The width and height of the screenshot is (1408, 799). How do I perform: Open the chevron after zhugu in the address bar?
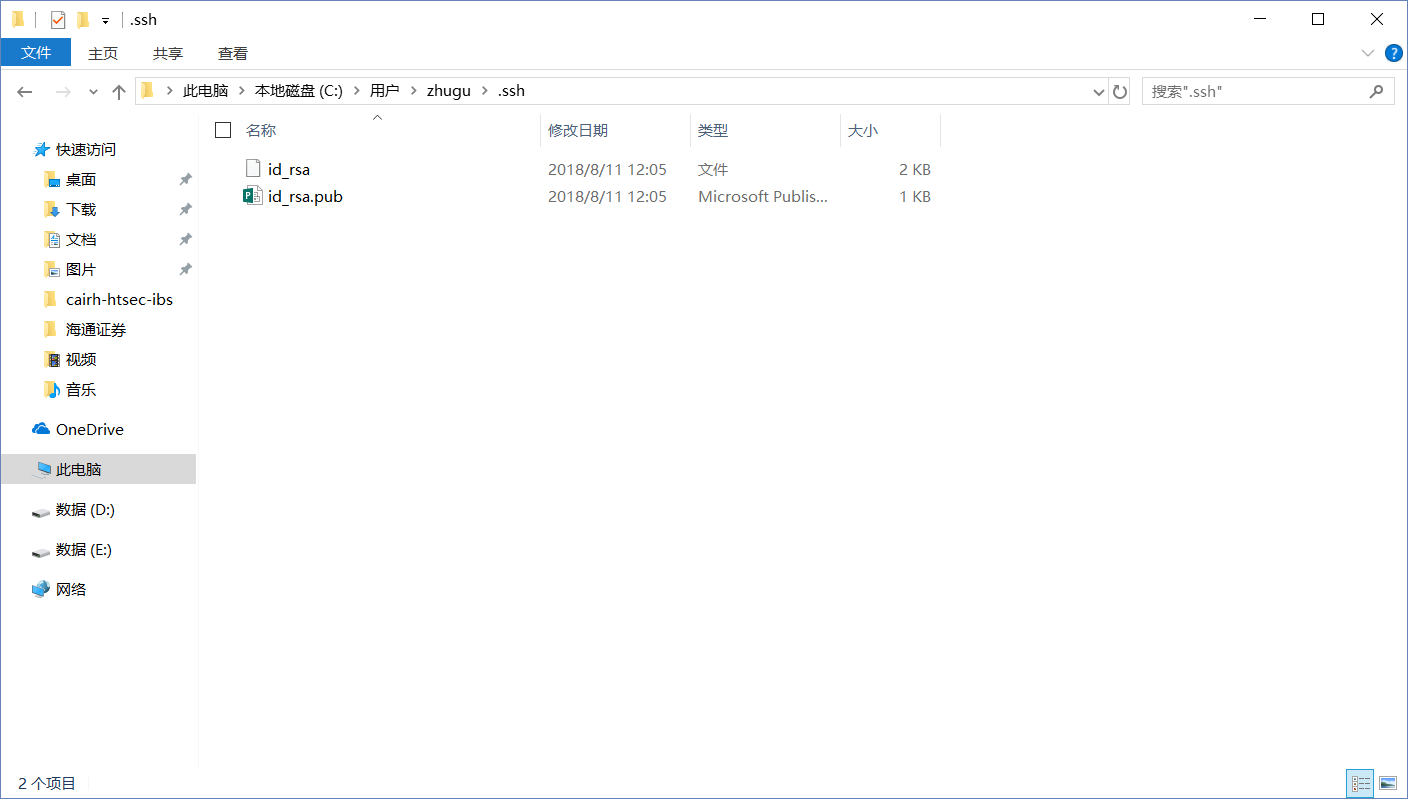click(484, 91)
